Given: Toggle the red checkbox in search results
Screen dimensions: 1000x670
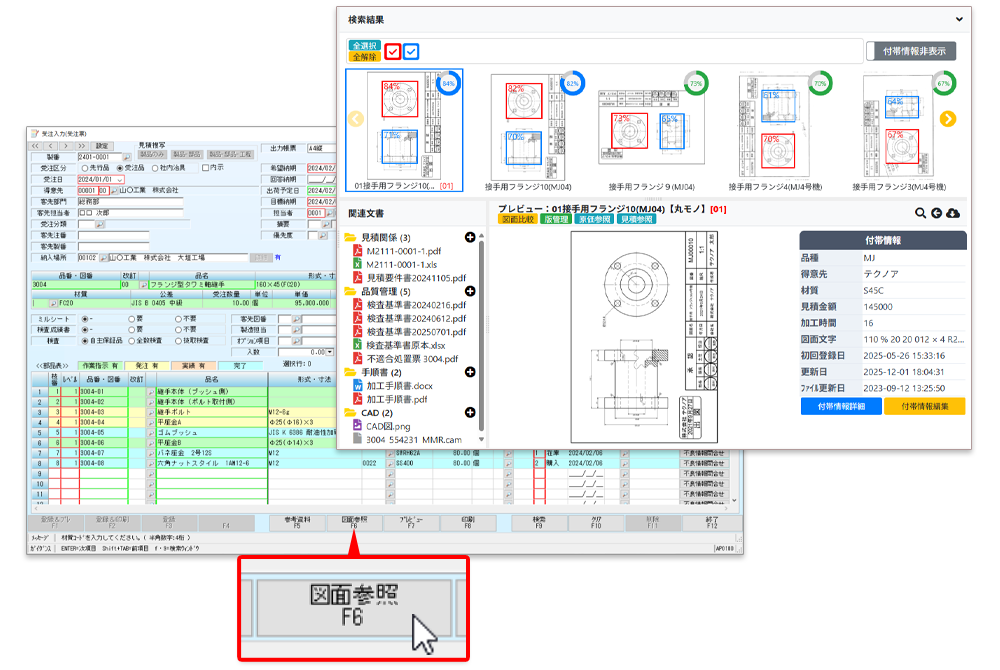Looking at the screenshot, I should (392, 51).
